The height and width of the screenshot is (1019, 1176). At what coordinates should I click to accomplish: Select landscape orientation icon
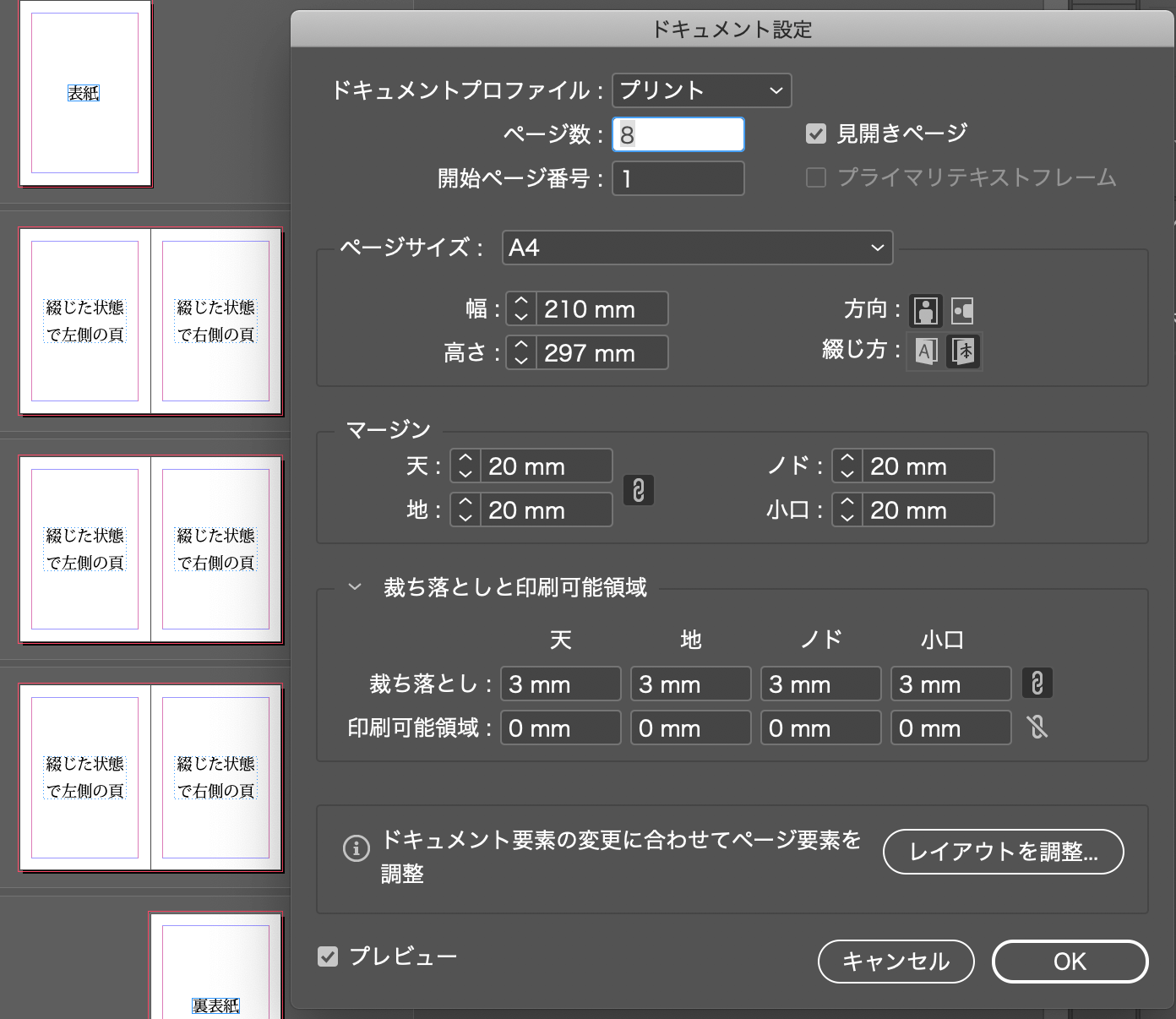(x=962, y=310)
